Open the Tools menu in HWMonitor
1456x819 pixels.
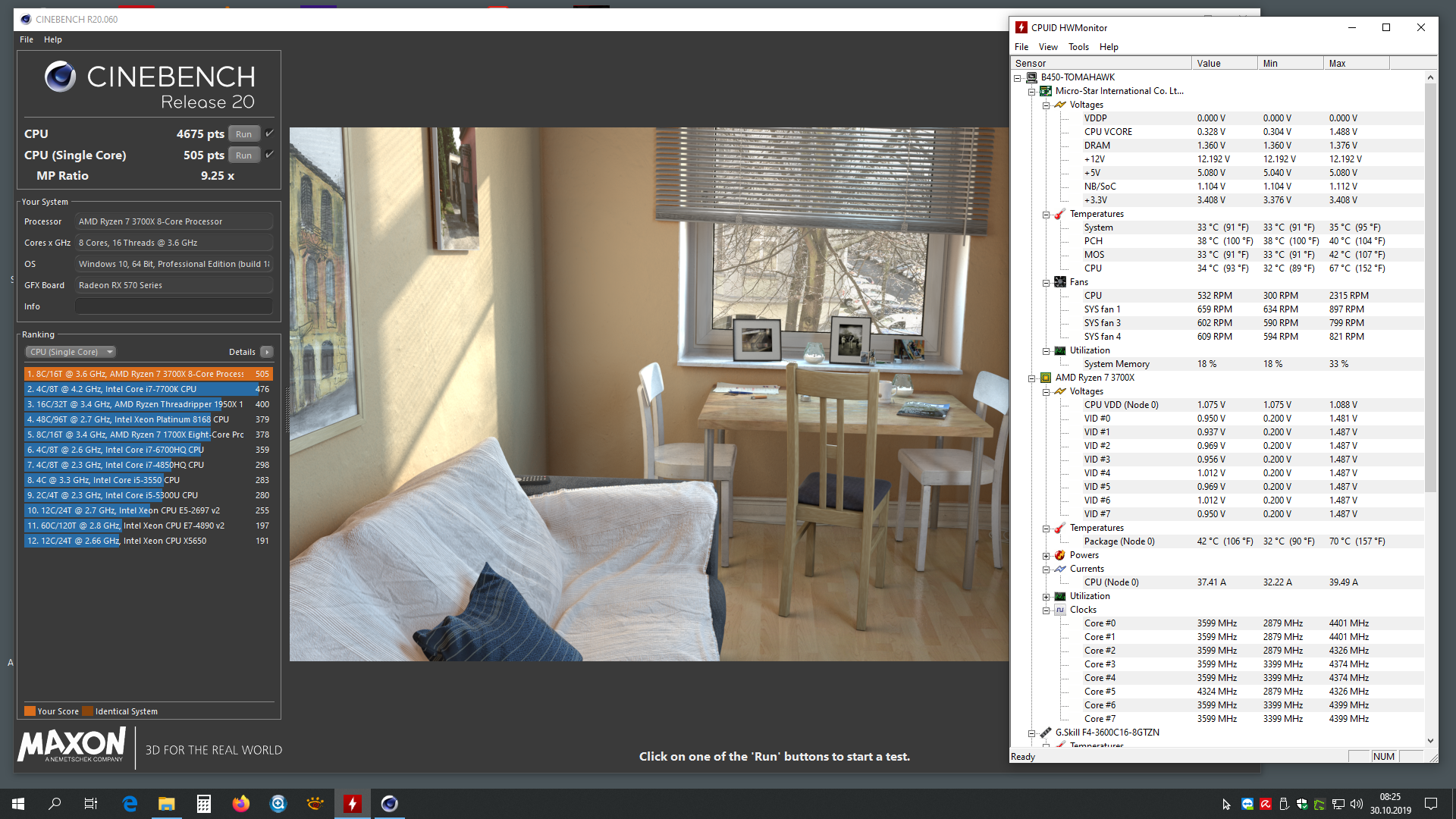coord(1078,47)
